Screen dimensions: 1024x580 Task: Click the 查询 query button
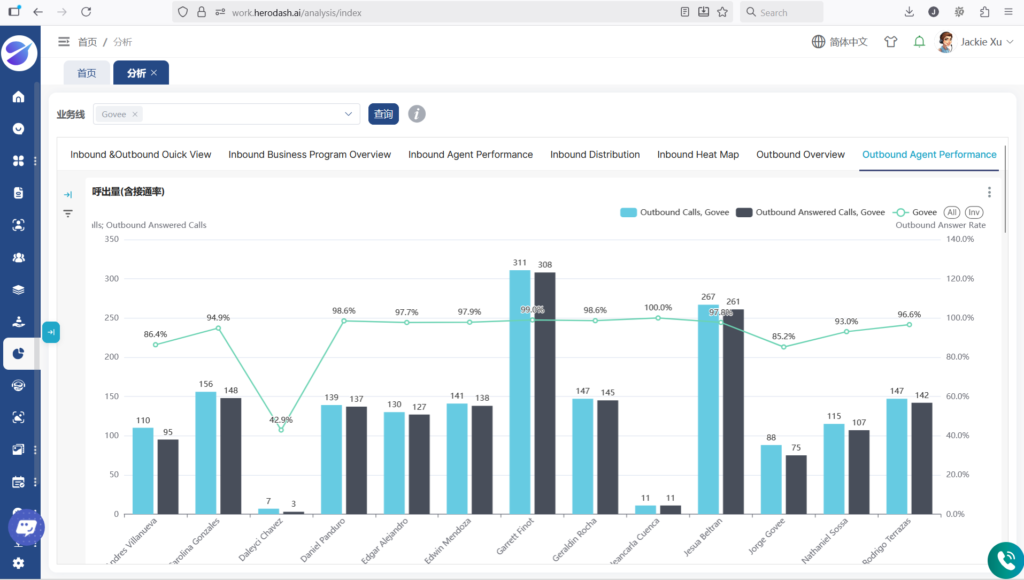(x=383, y=114)
